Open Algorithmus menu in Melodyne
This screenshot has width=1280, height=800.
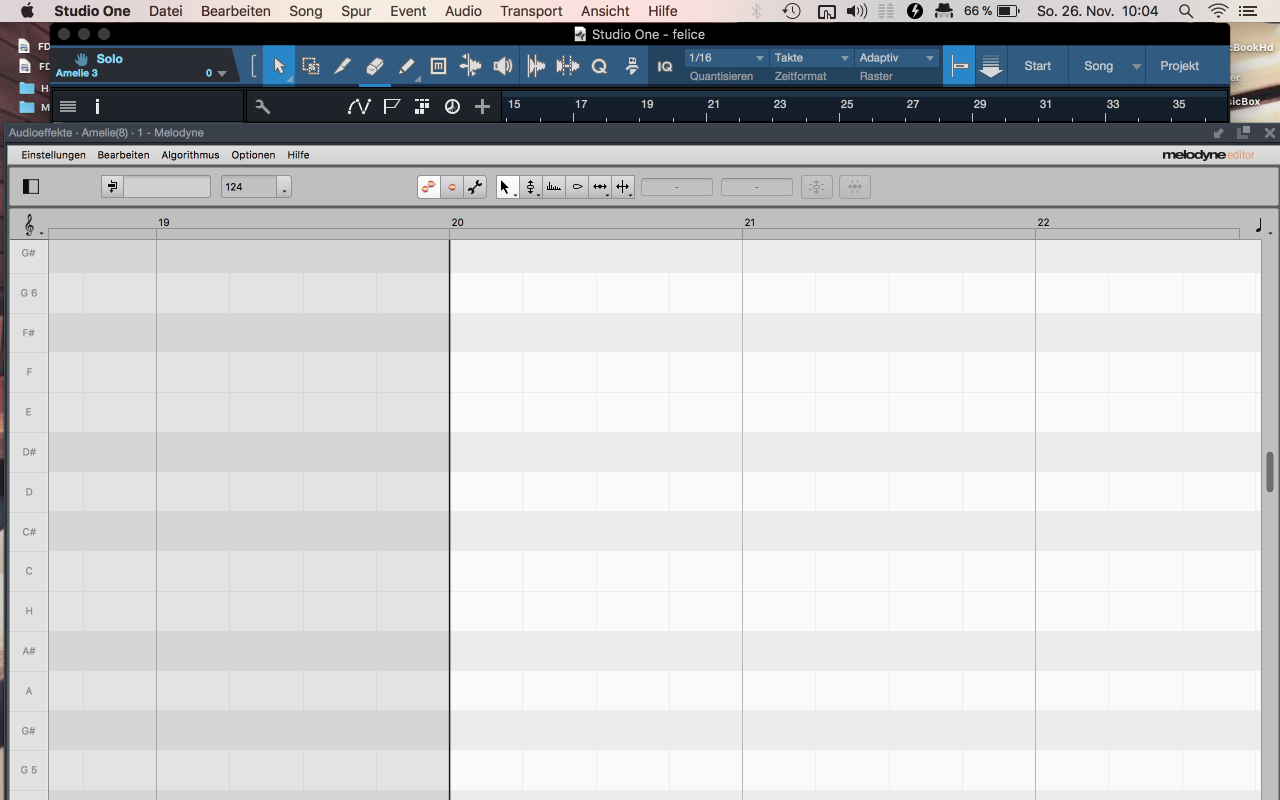tap(190, 155)
